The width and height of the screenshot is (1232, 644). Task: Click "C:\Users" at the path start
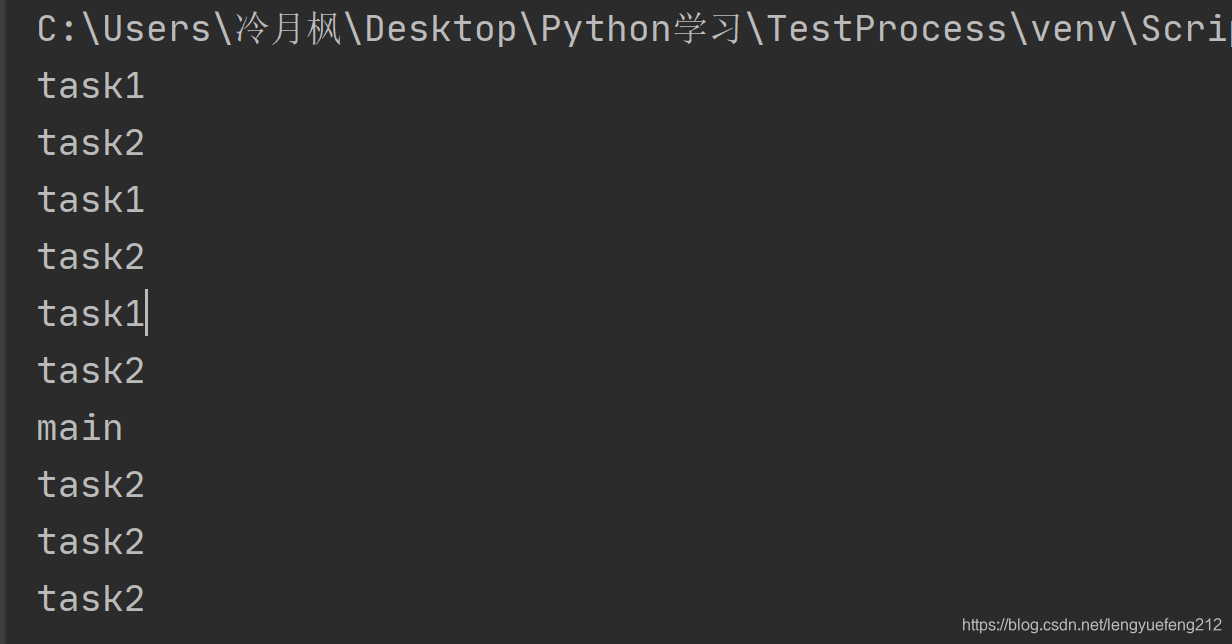(124, 30)
